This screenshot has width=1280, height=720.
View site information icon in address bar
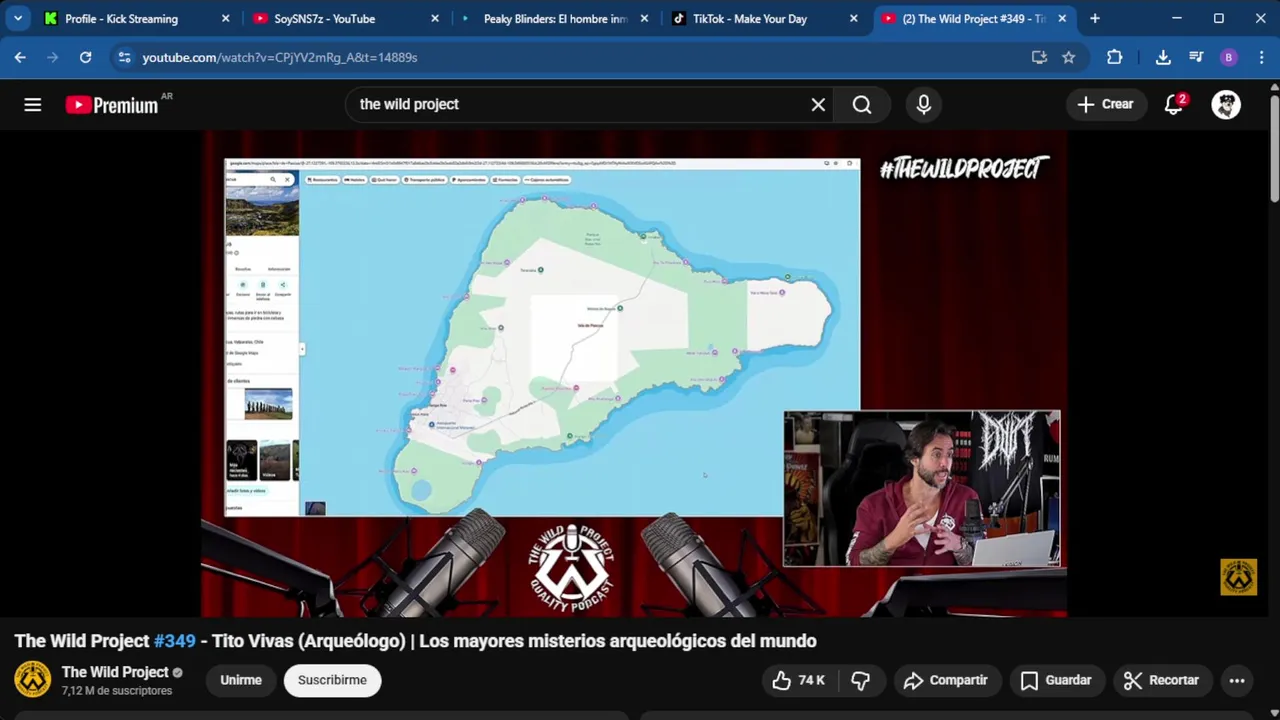pos(123,57)
